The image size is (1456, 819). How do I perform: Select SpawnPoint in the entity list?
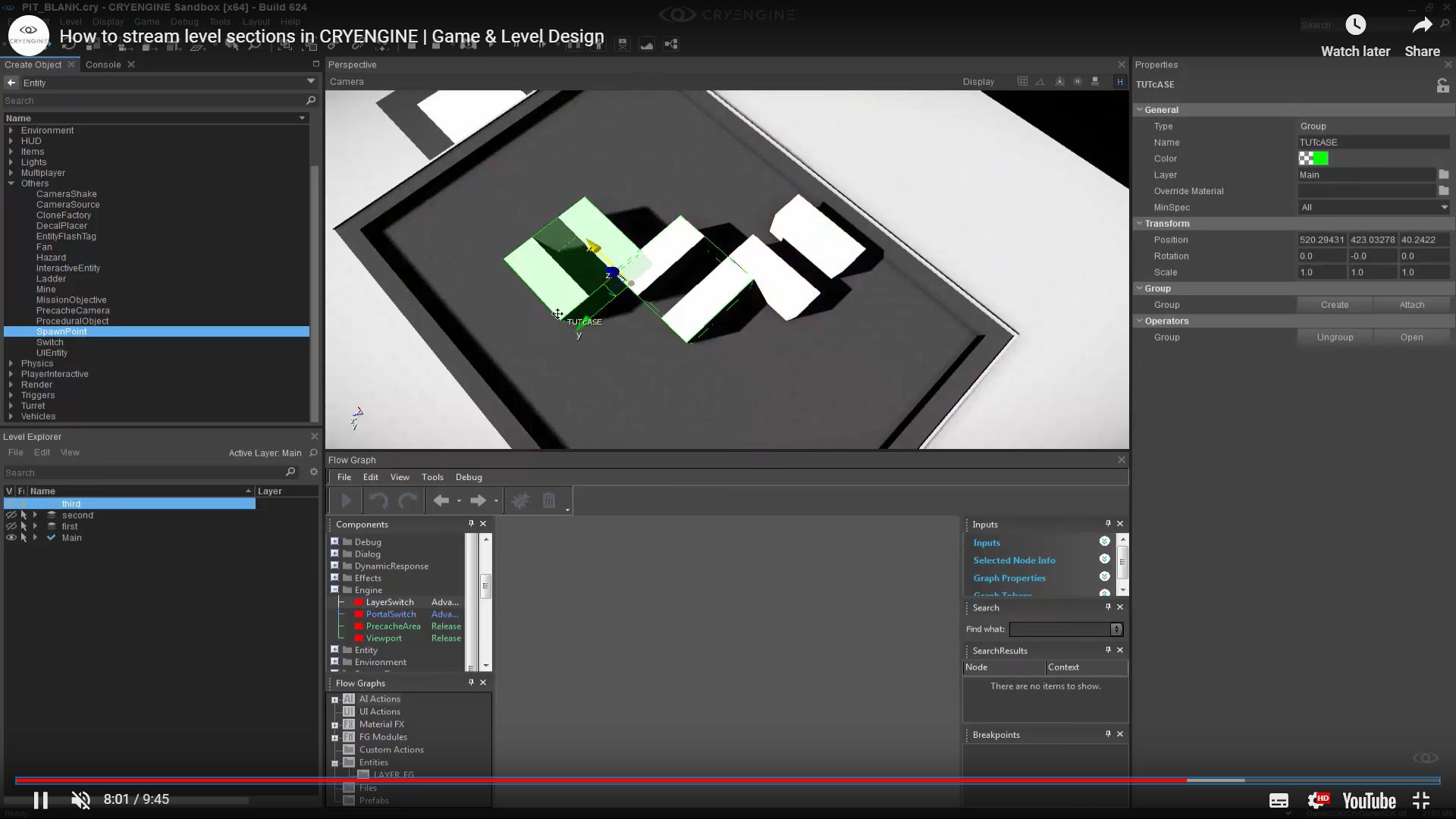tap(62, 331)
